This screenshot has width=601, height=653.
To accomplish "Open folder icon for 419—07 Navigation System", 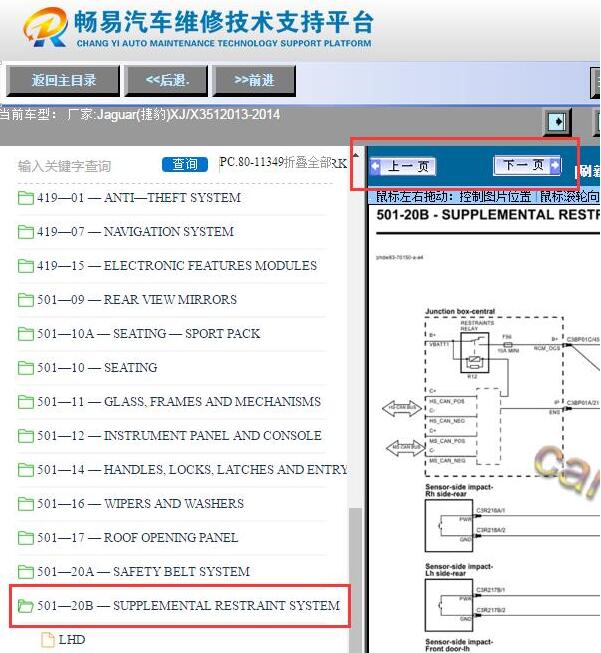I will pos(26,232).
